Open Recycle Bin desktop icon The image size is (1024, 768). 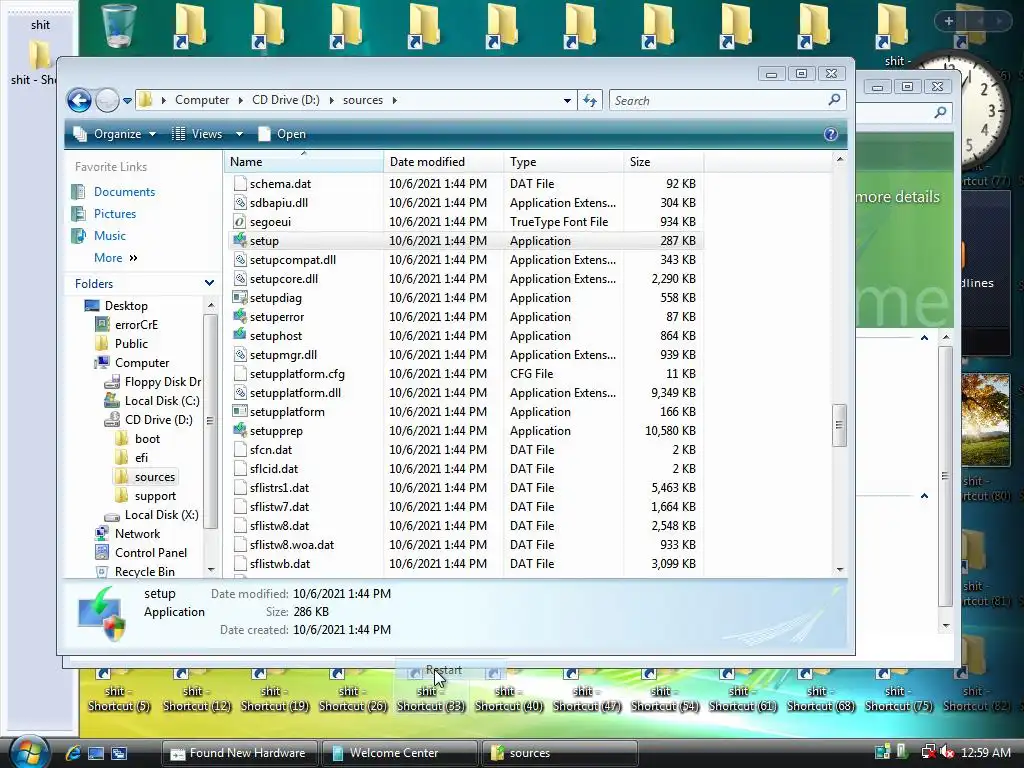tap(119, 26)
